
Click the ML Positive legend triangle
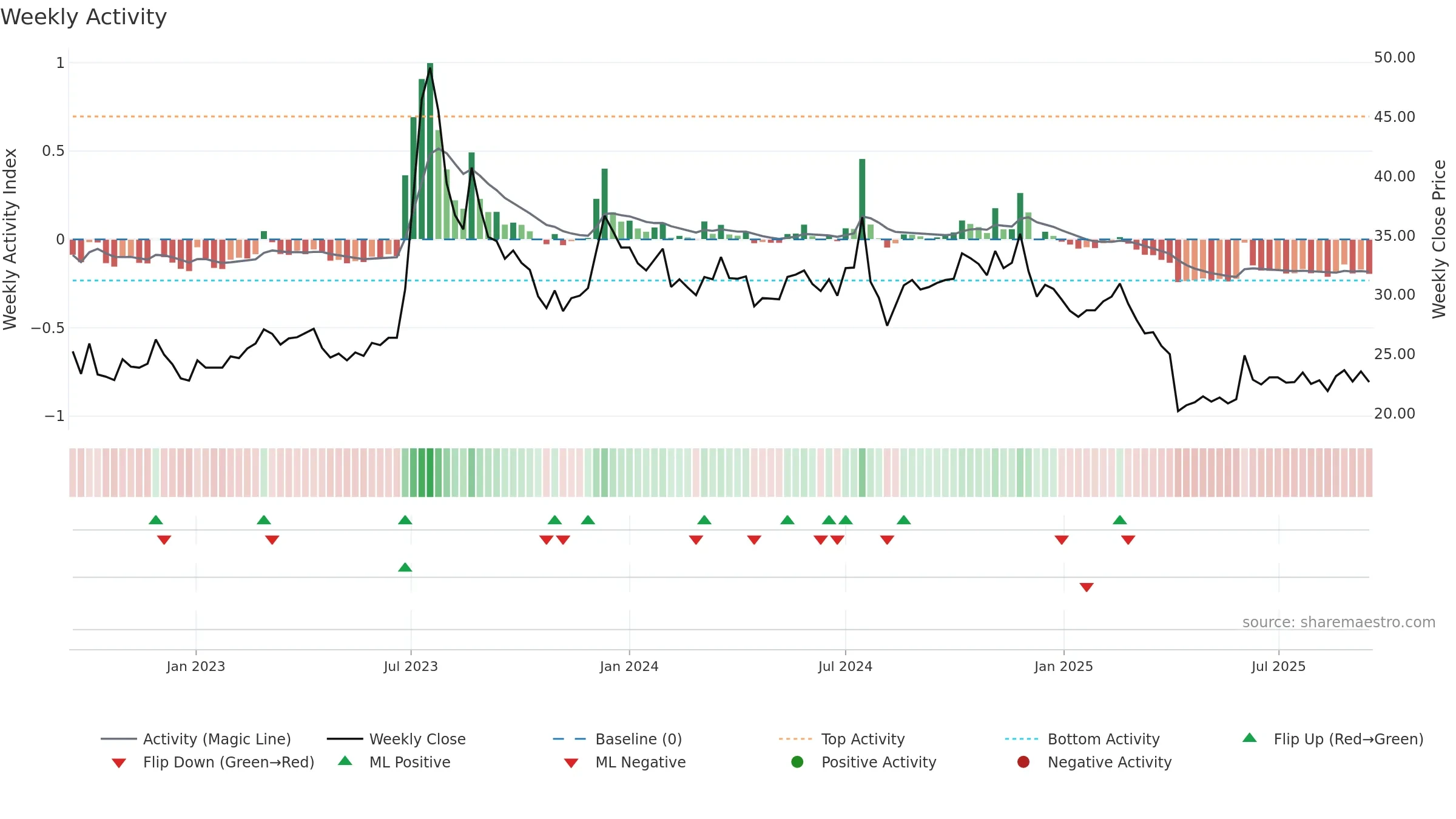345,761
